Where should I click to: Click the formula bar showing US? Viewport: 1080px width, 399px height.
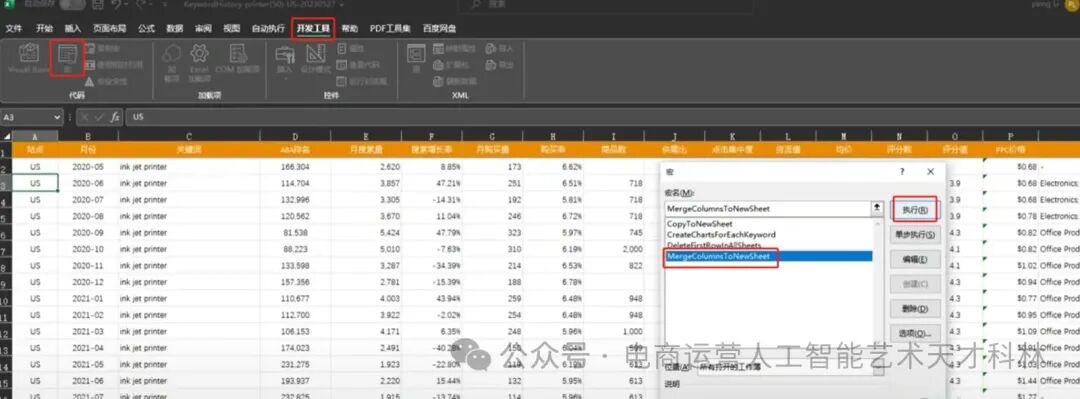pos(603,117)
